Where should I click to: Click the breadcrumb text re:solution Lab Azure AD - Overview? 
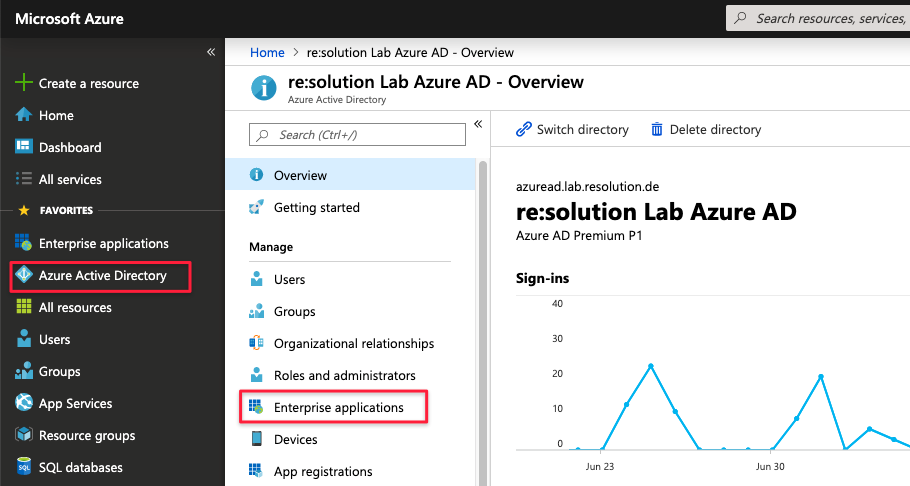410,52
